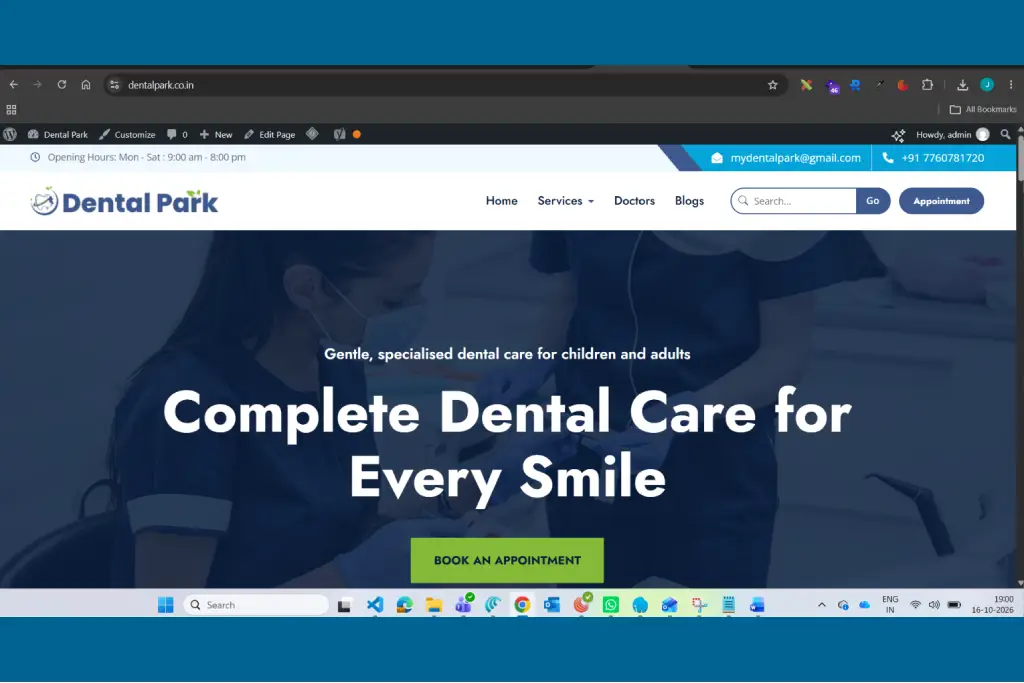Open the Blogs page
The height and width of the screenshot is (683, 1024).
pyautogui.click(x=689, y=201)
